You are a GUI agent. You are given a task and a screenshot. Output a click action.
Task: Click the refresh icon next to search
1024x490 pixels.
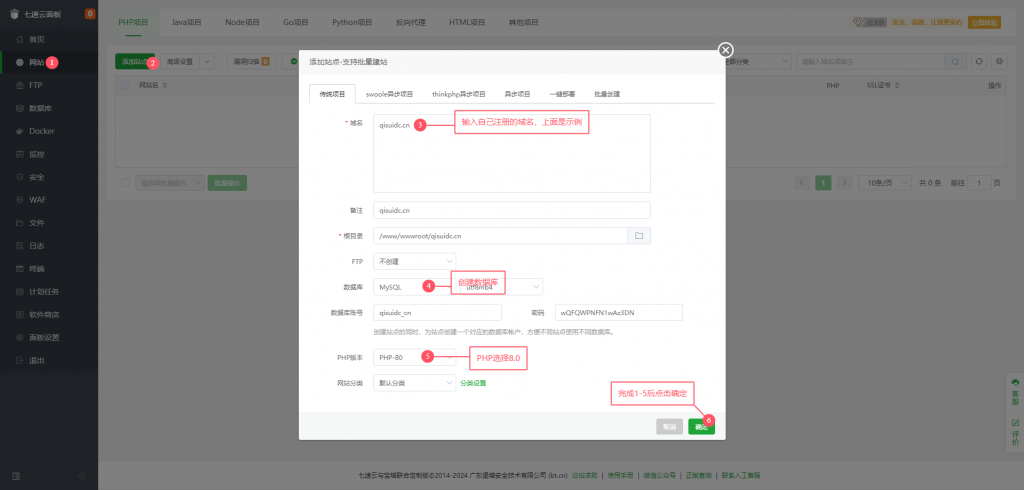click(x=978, y=61)
